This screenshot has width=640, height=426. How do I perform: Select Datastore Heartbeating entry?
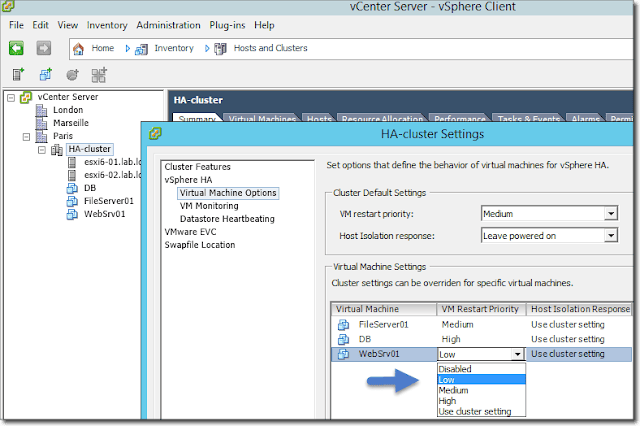pos(227,219)
